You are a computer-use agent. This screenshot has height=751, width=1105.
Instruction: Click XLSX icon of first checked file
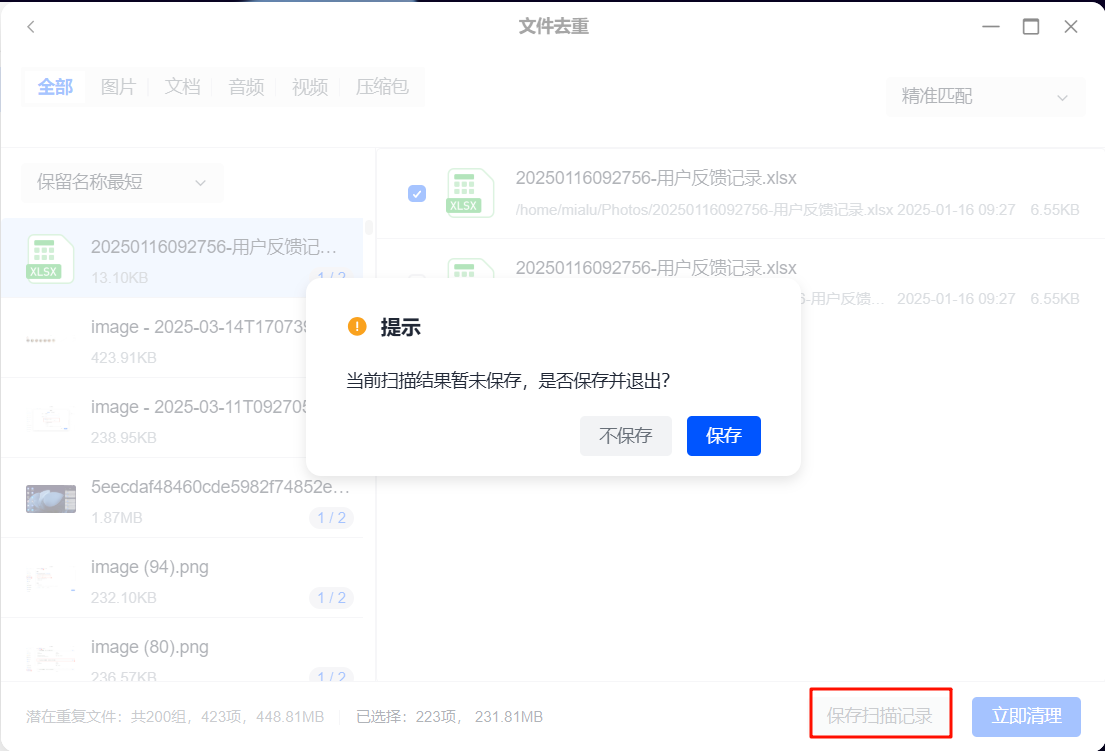point(471,193)
